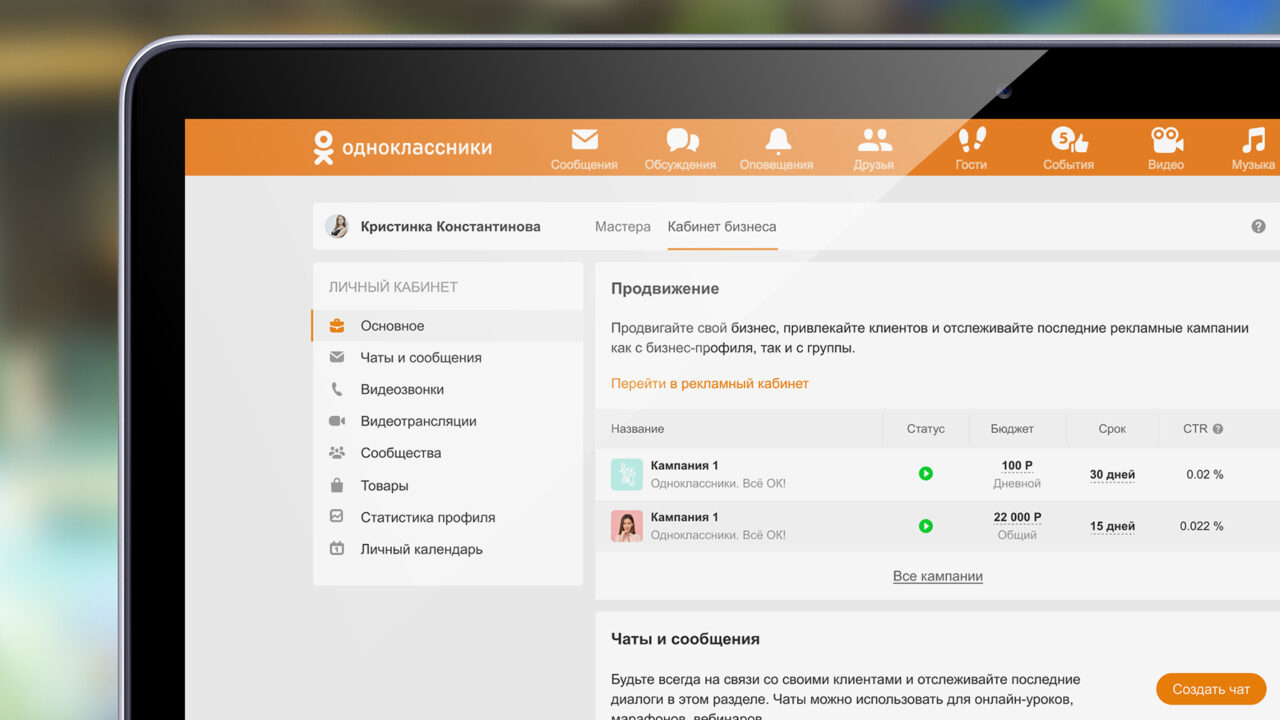Select Сообщества in sidebar
The height and width of the screenshot is (720, 1280).
tap(447, 453)
